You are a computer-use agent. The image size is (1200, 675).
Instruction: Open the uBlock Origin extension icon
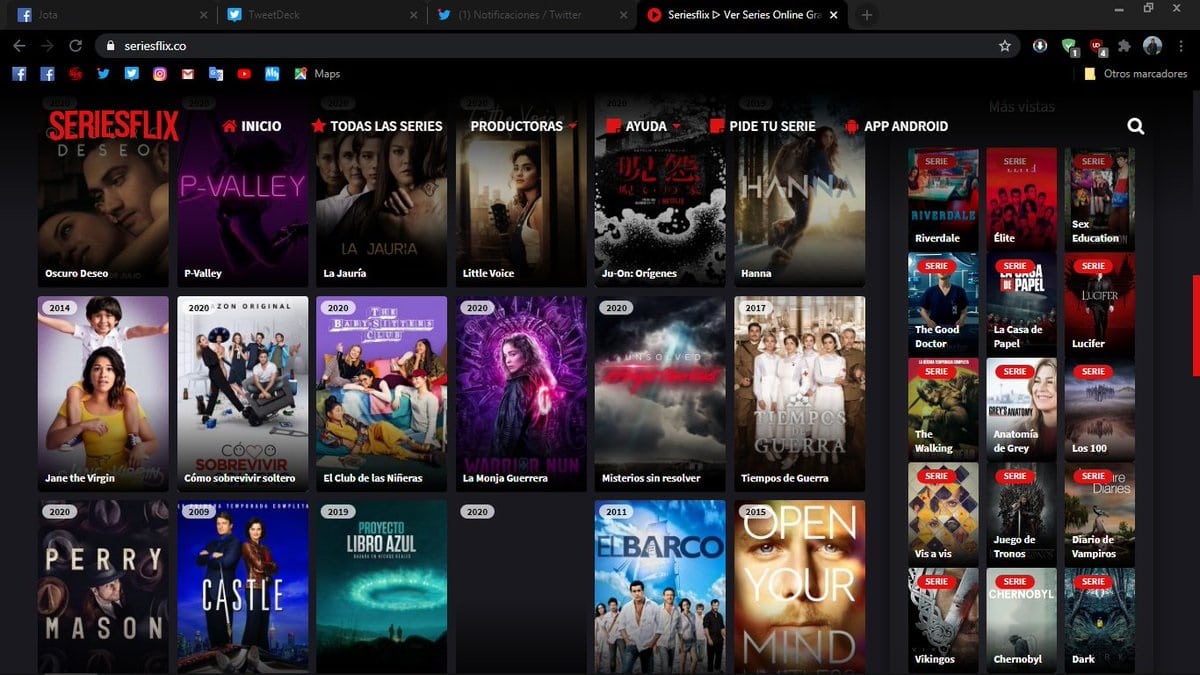click(x=1097, y=46)
